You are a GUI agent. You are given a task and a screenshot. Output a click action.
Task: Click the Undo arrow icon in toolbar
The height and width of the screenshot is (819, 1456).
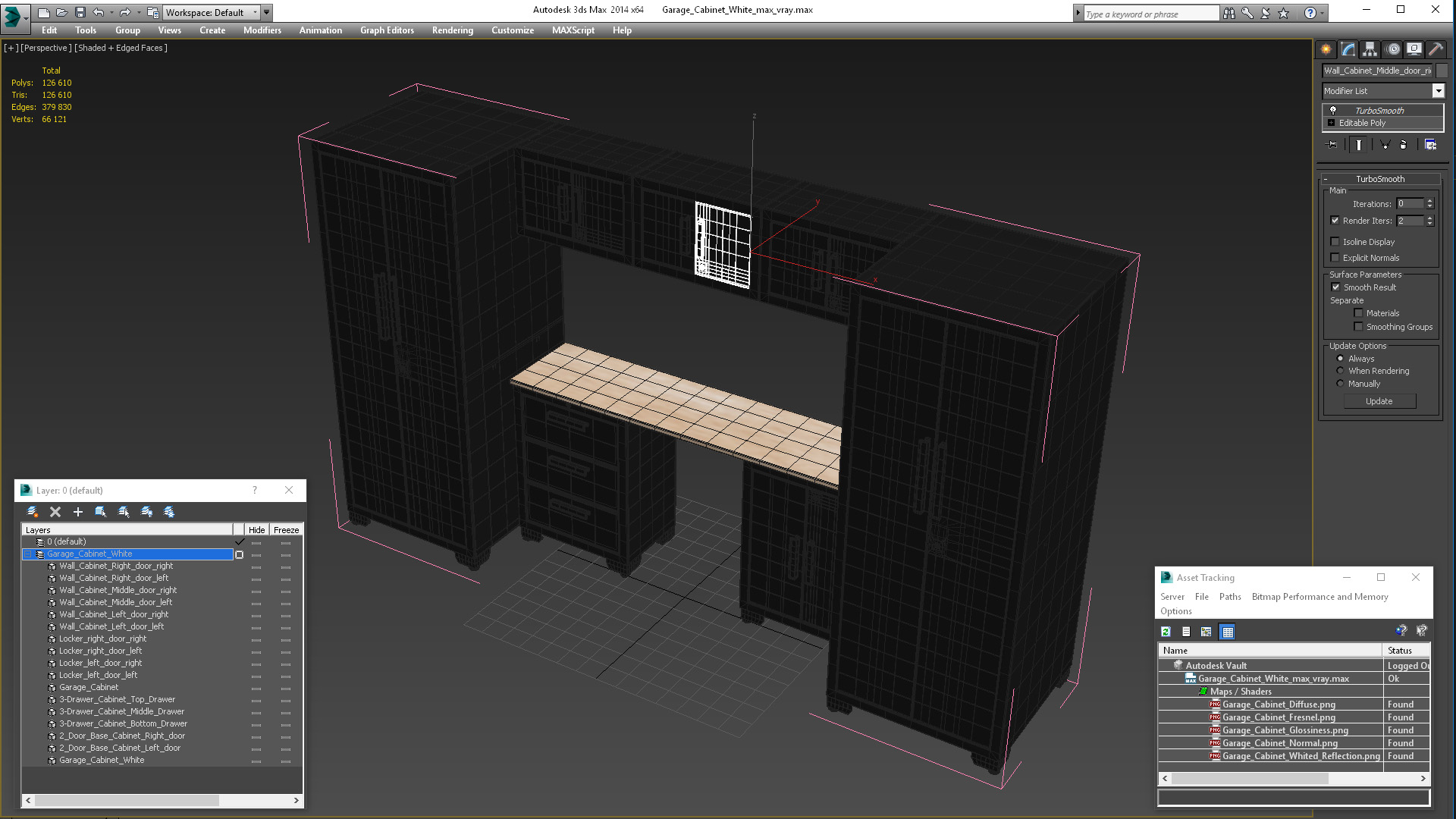[x=100, y=11]
